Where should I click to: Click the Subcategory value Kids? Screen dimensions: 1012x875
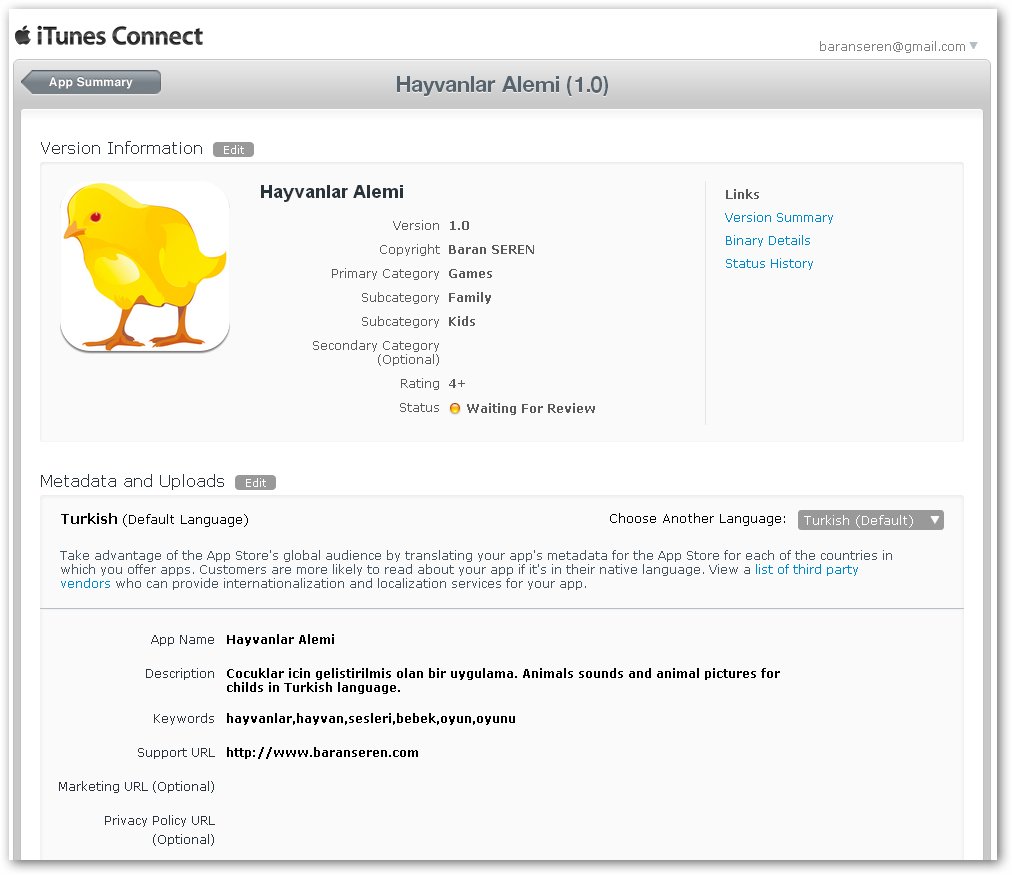pos(461,321)
